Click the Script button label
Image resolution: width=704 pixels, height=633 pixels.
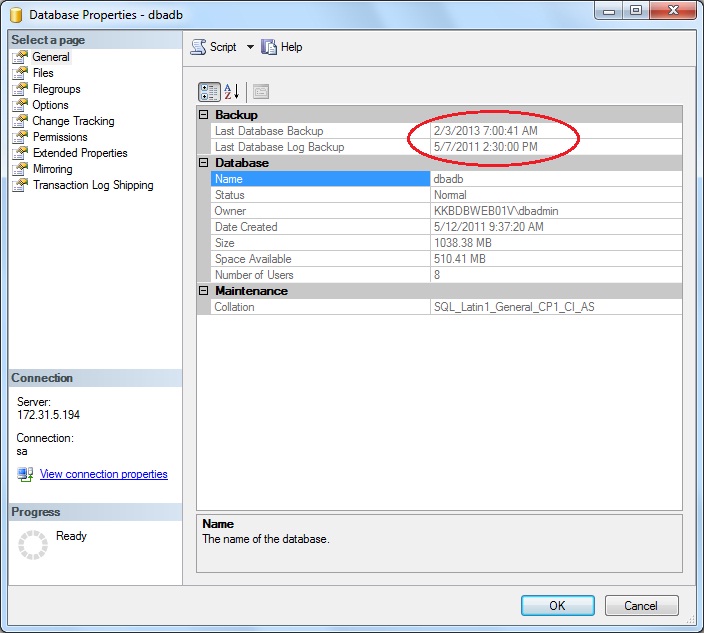click(223, 47)
